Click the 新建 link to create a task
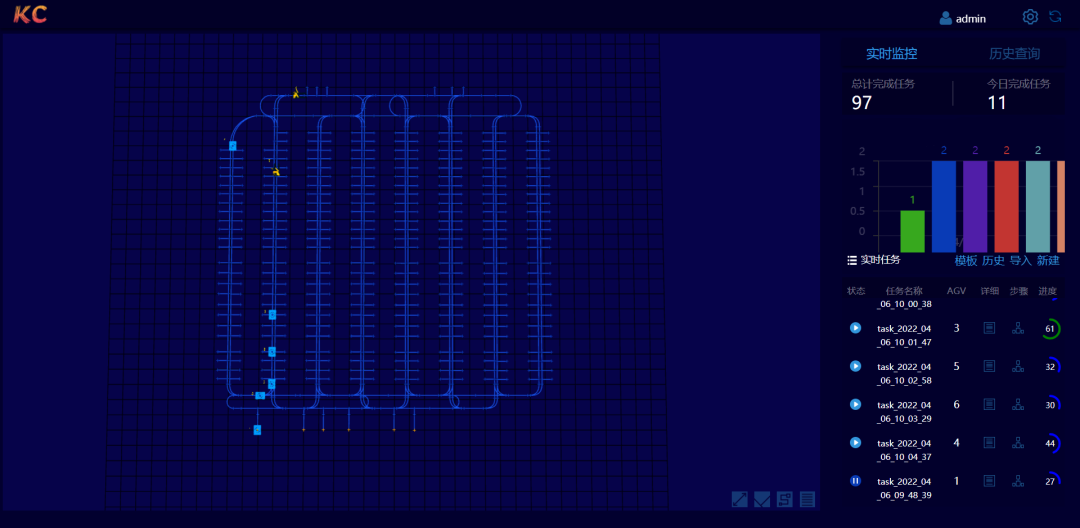The image size is (1080, 528). 1047,260
